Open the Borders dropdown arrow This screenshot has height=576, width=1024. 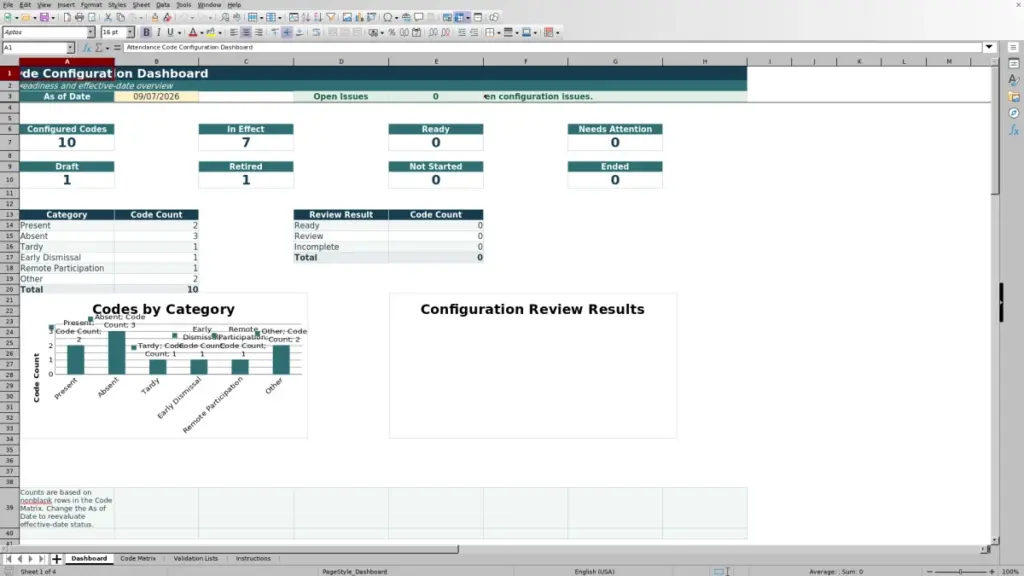(x=499, y=33)
